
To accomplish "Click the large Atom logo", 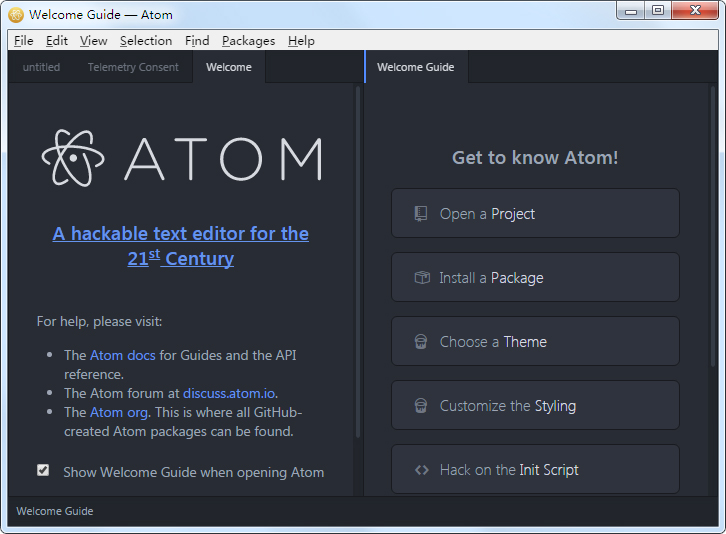I will pyautogui.click(x=182, y=158).
